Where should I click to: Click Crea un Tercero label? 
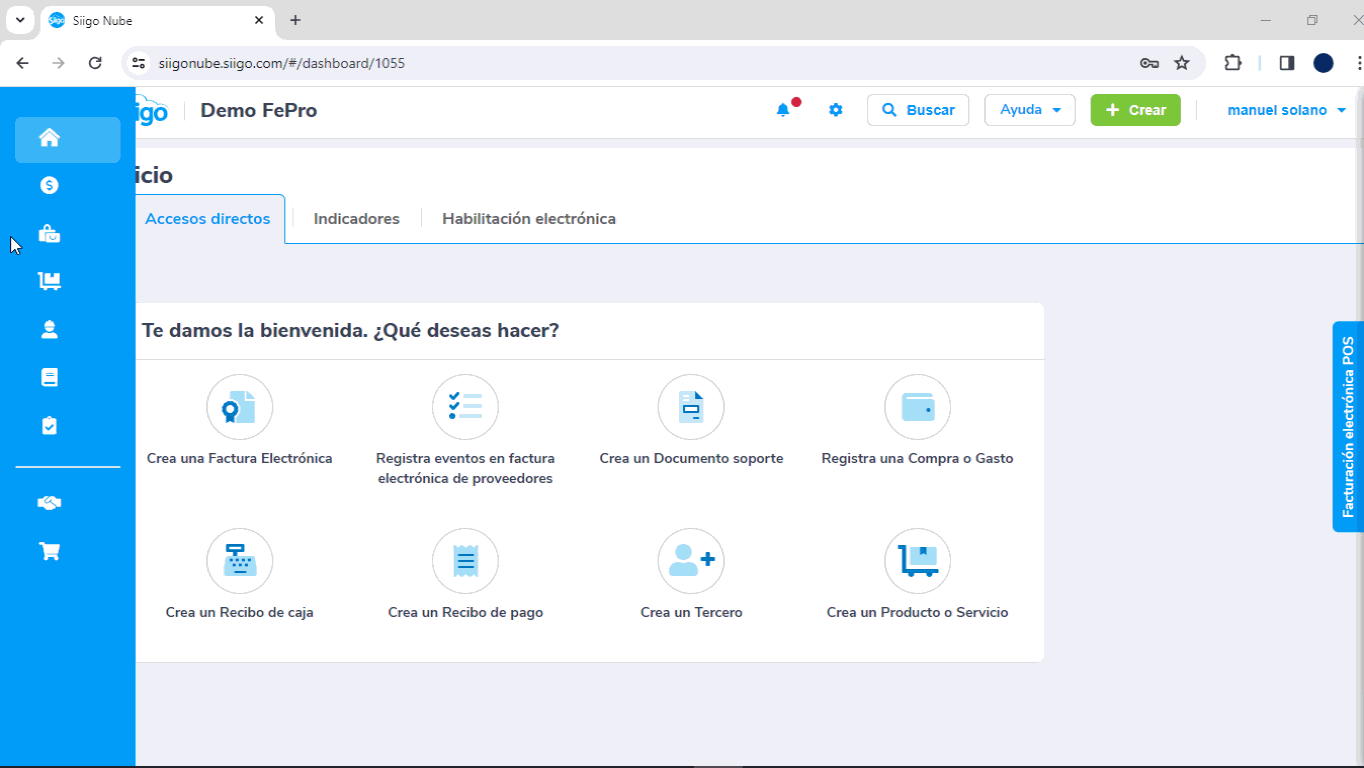(691, 613)
